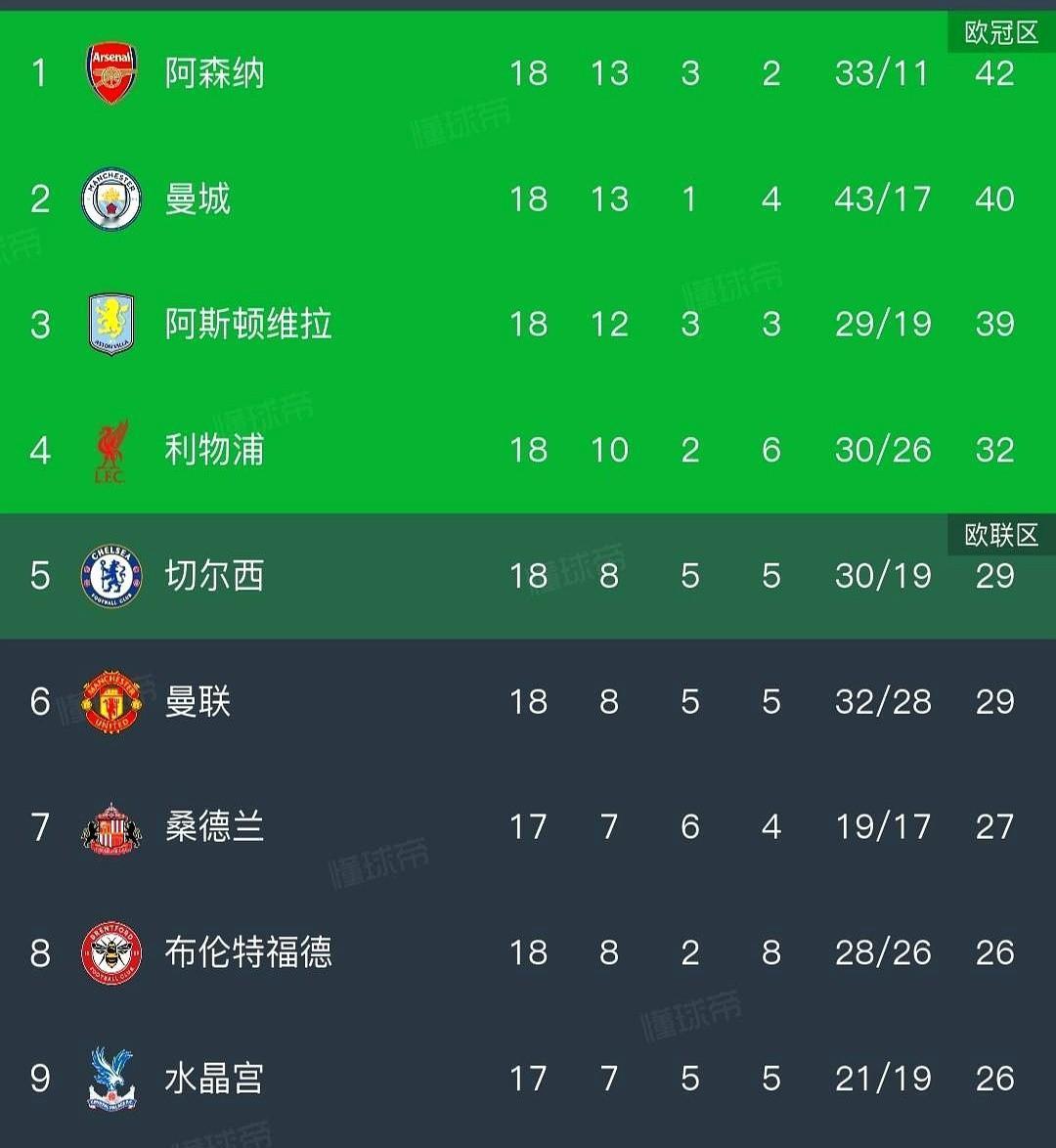Select the Liverpool club logo
1056x1148 pixels.
110,451
